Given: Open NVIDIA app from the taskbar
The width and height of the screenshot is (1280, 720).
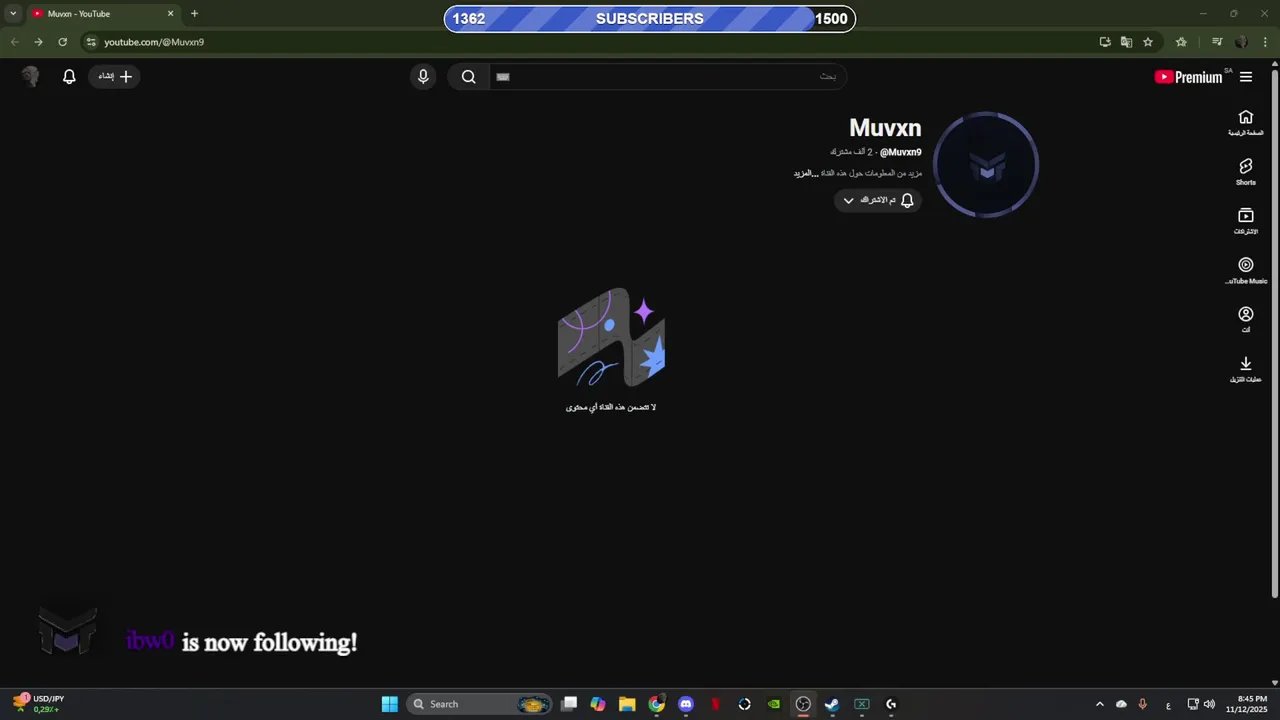Looking at the screenshot, I should pos(774,704).
